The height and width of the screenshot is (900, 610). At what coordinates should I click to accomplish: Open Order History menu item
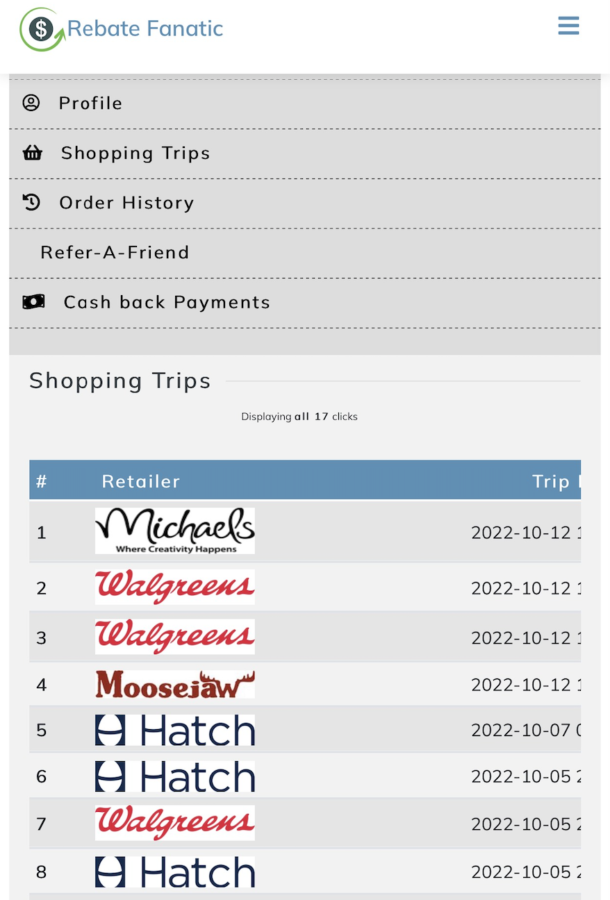pos(305,203)
